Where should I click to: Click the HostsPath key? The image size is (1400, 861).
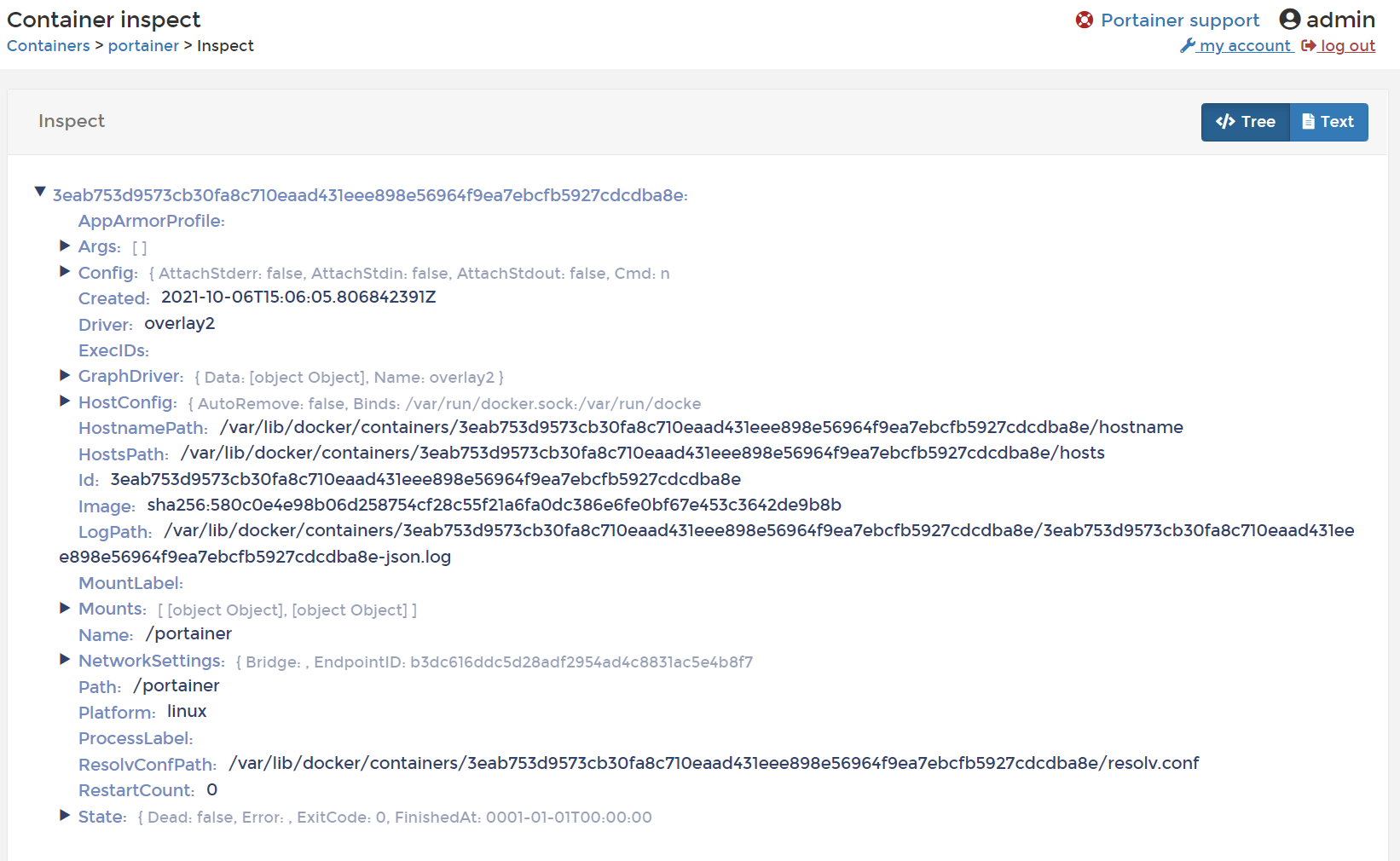124,454
